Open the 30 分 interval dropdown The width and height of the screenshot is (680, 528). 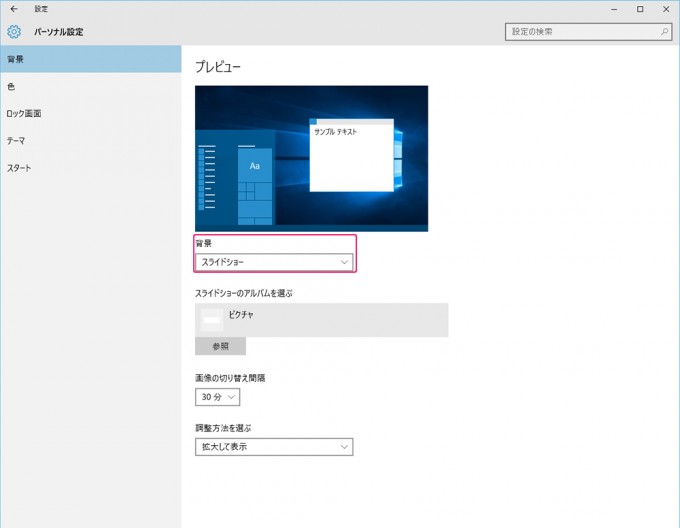point(217,397)
